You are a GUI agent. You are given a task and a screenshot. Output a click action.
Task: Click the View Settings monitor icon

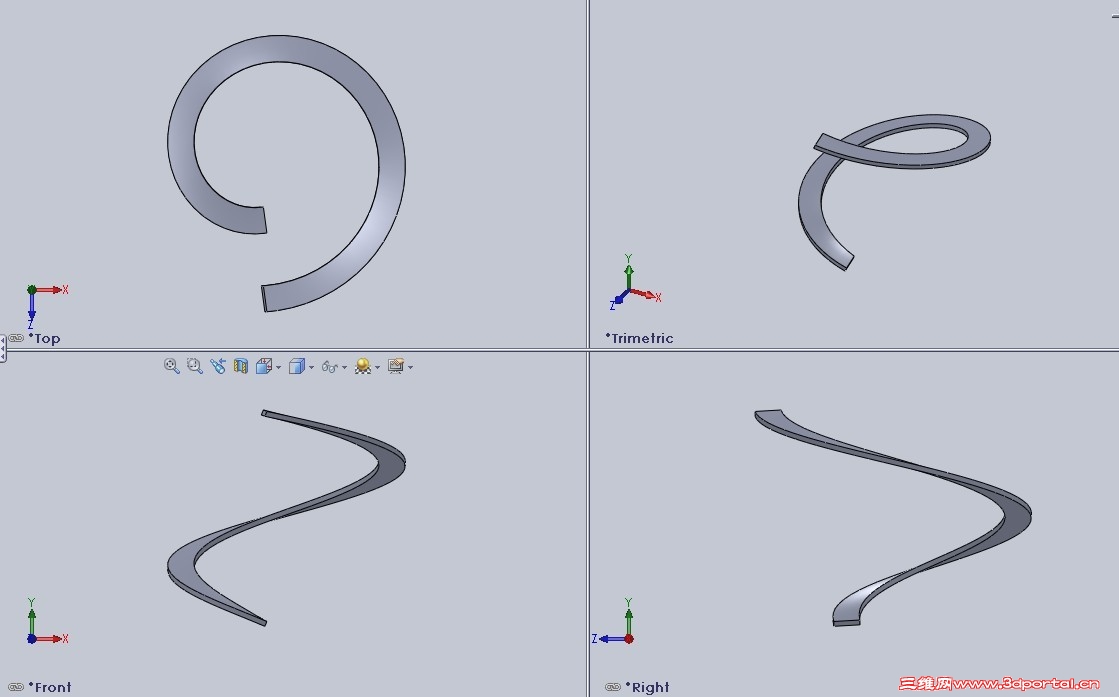click(x=395, y=366)
